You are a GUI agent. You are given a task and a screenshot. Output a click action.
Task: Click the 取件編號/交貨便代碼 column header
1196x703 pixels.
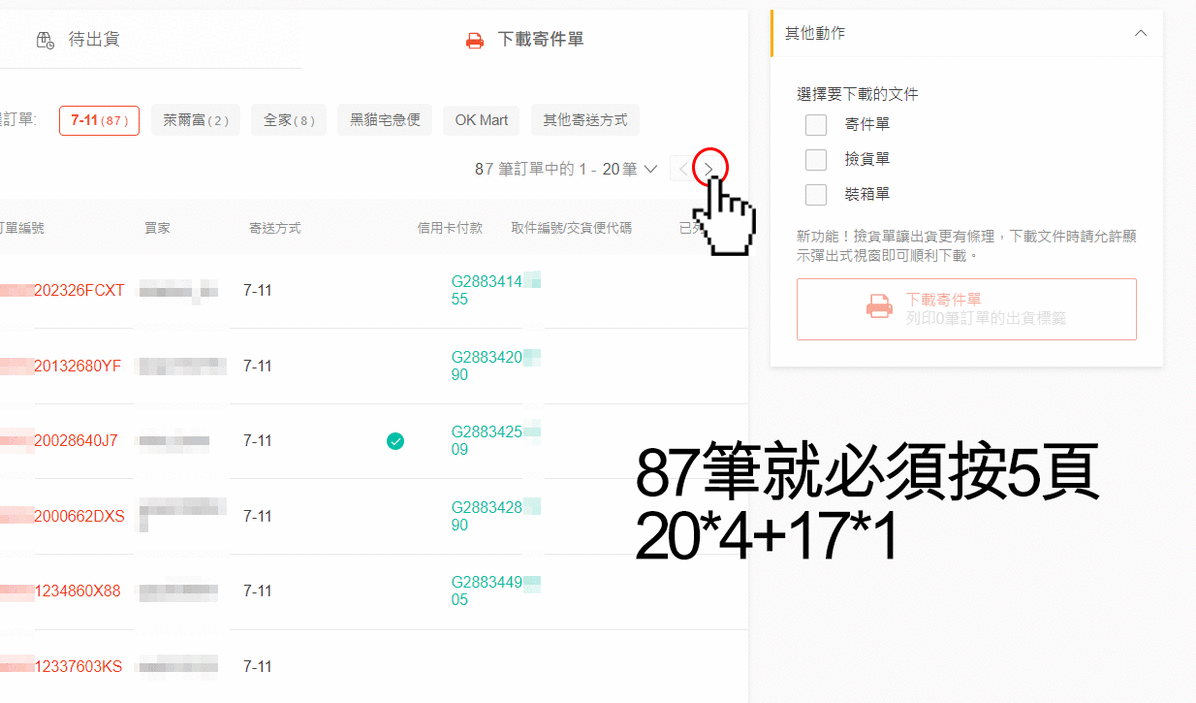point(571,228)
